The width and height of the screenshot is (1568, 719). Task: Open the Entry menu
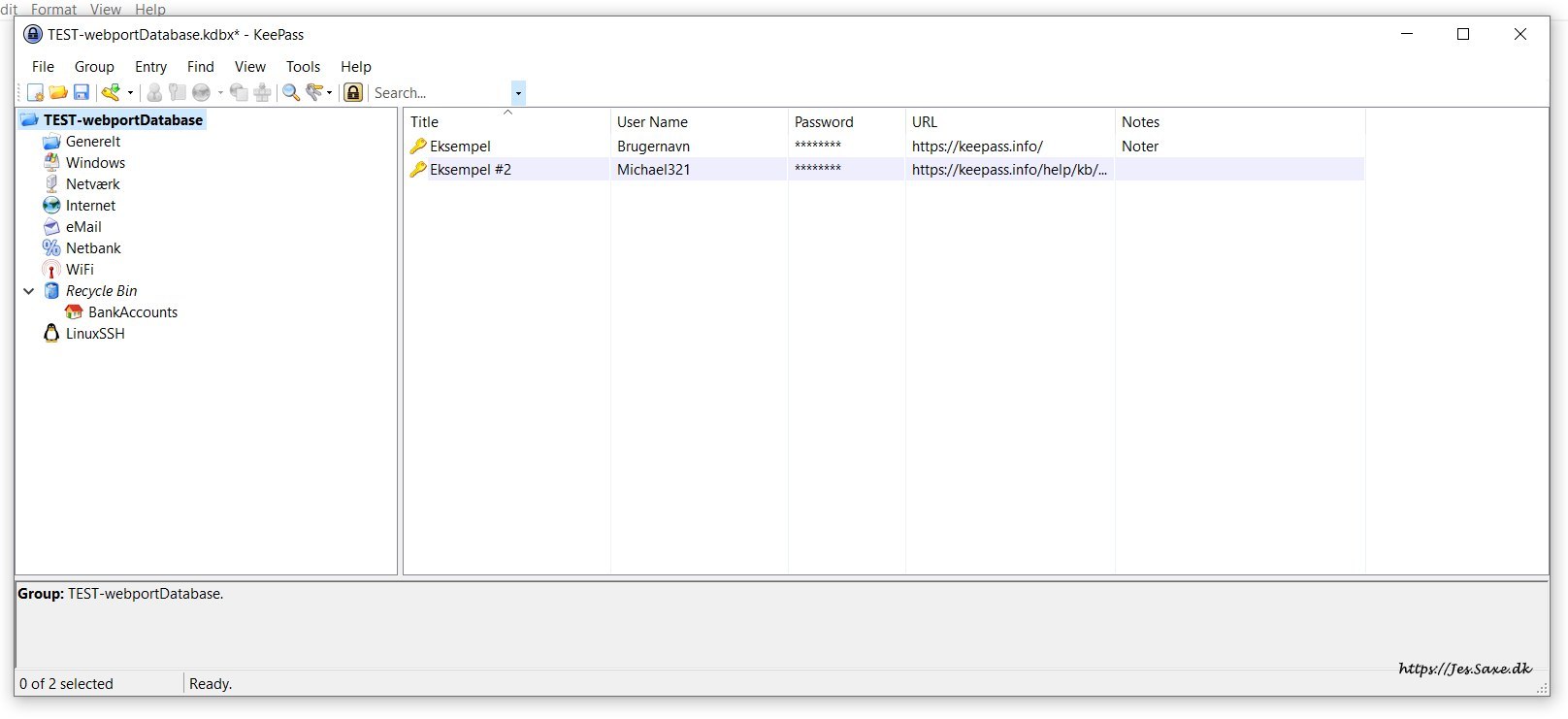click(x=150, y=67)
